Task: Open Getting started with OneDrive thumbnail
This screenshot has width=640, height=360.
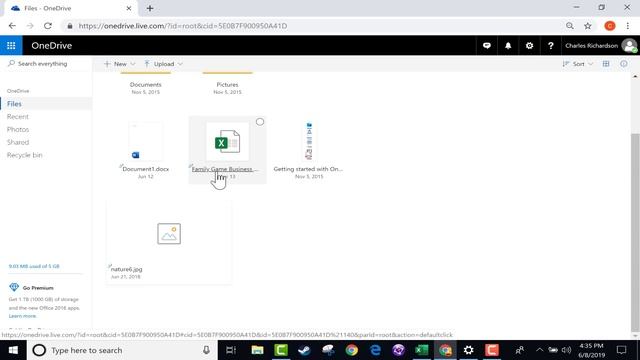Action: point(309,141)
